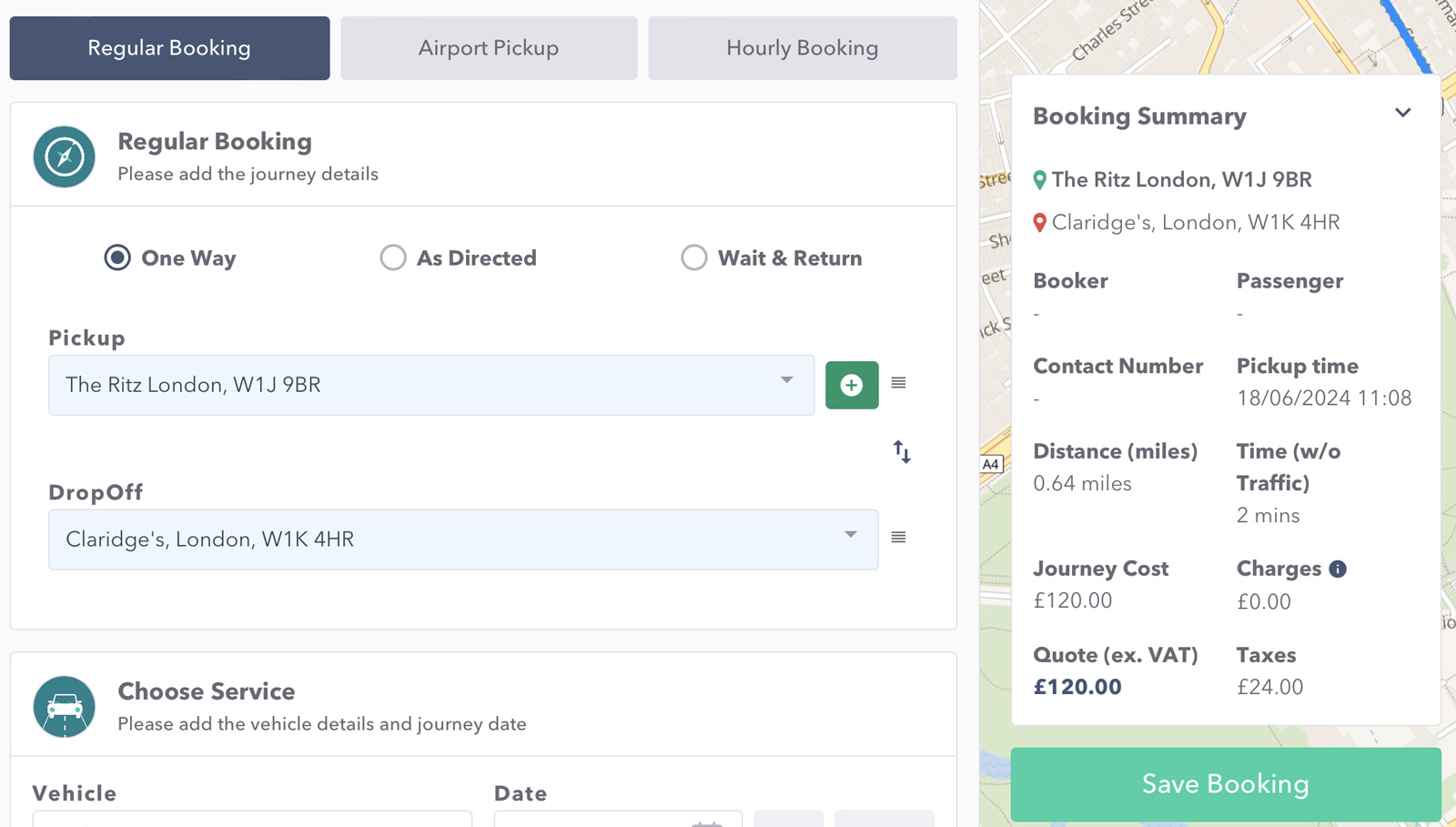Switch to the Hourly Booking tab
This screenshot has height=827, width=1456.
click(802, 47)
